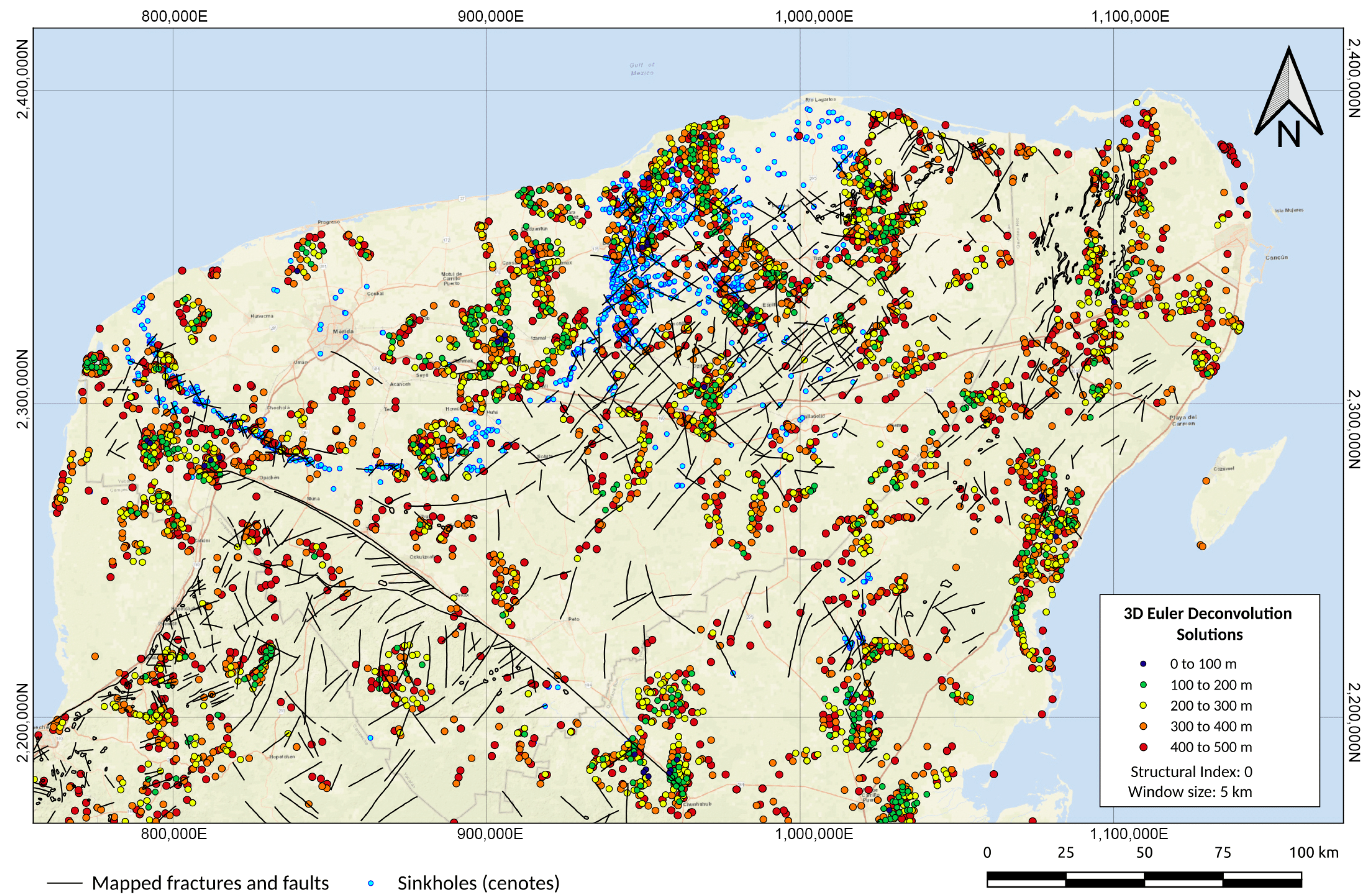1371x896 pixels.
Task: Click the Window size: 5 km text
Action: (x=1190, y=792)
